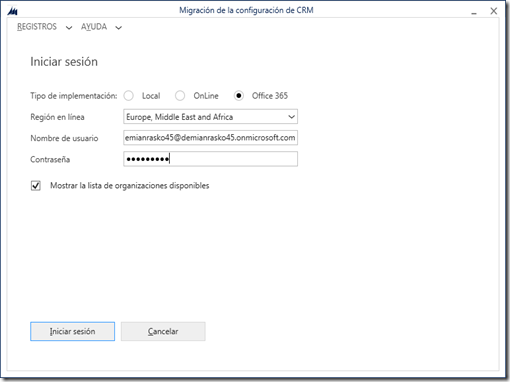Open the Región en línea dropdown

click(210, 117)
